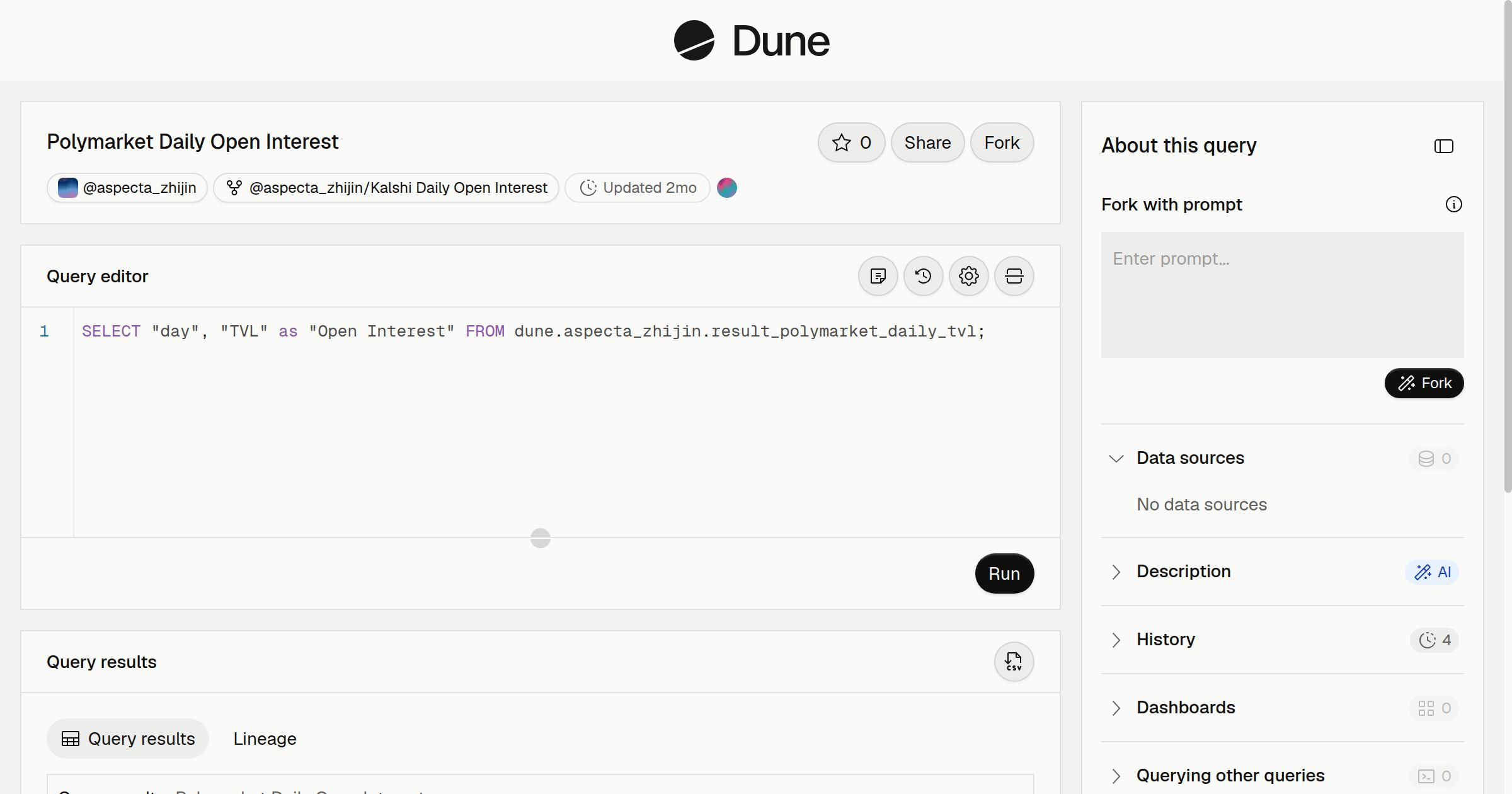Open the @aspecta_zhijin author profile
Viewport: 1512px width, 794px height.
[127, 188]
